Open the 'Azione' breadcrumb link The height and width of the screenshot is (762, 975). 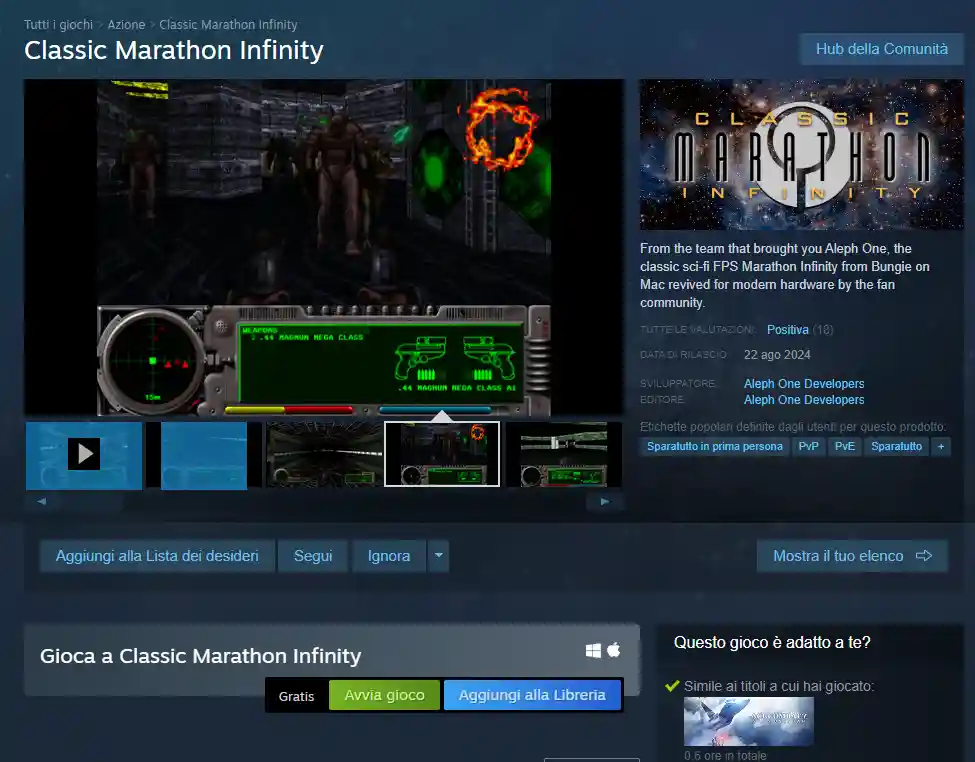coord(126,24)
